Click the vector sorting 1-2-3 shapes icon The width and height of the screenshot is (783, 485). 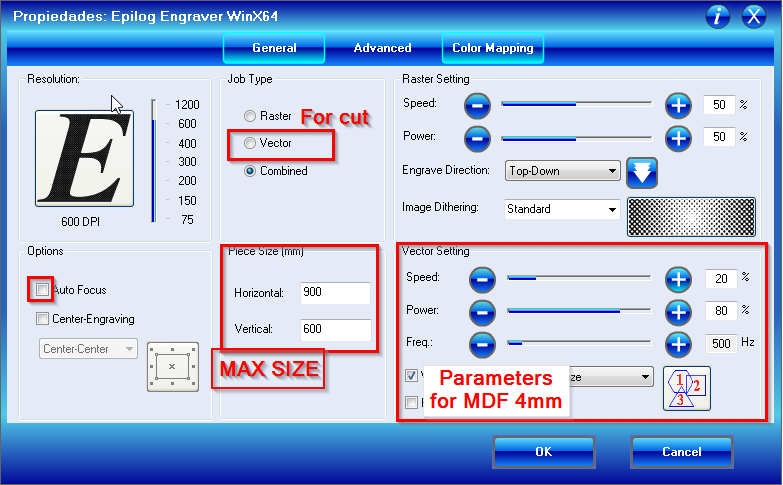click(x=687, y=389)
